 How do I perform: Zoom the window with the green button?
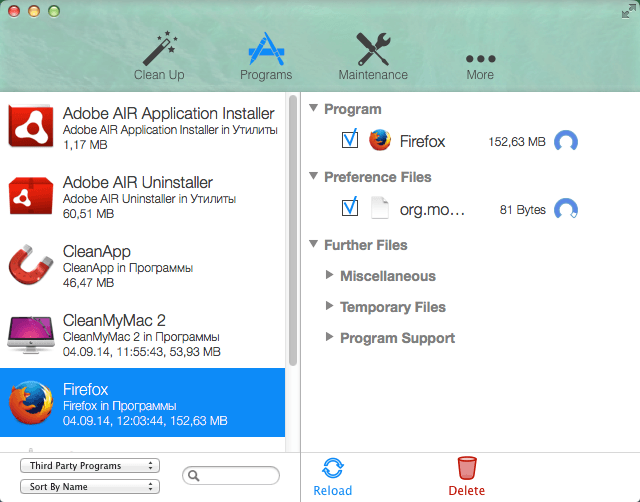[54, 11]
